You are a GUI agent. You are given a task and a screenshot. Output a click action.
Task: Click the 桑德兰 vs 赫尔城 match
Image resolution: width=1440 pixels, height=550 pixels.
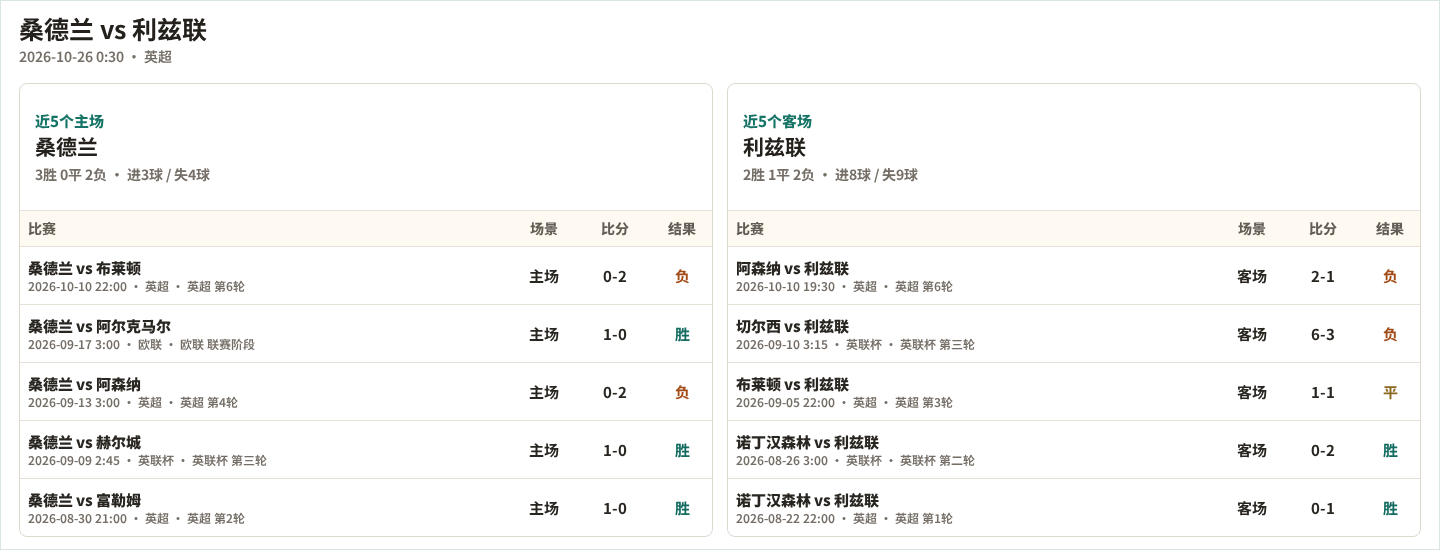coord(366,450)
